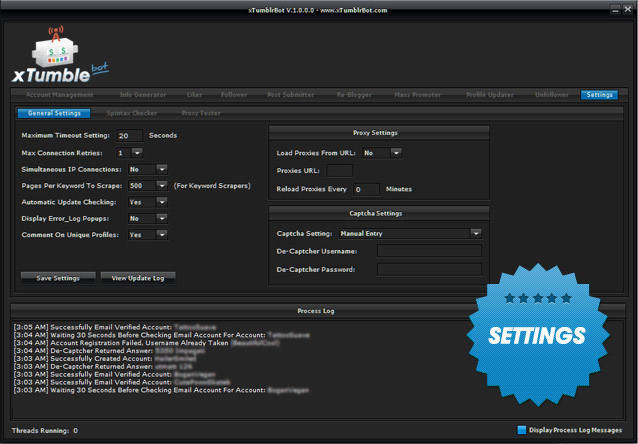Image resolution: width=638 pixels, height=444 pixels.
Task: Click the 3:05 AM Email Verified log entry
Action: pyautogui.click(x=115, y=327)
